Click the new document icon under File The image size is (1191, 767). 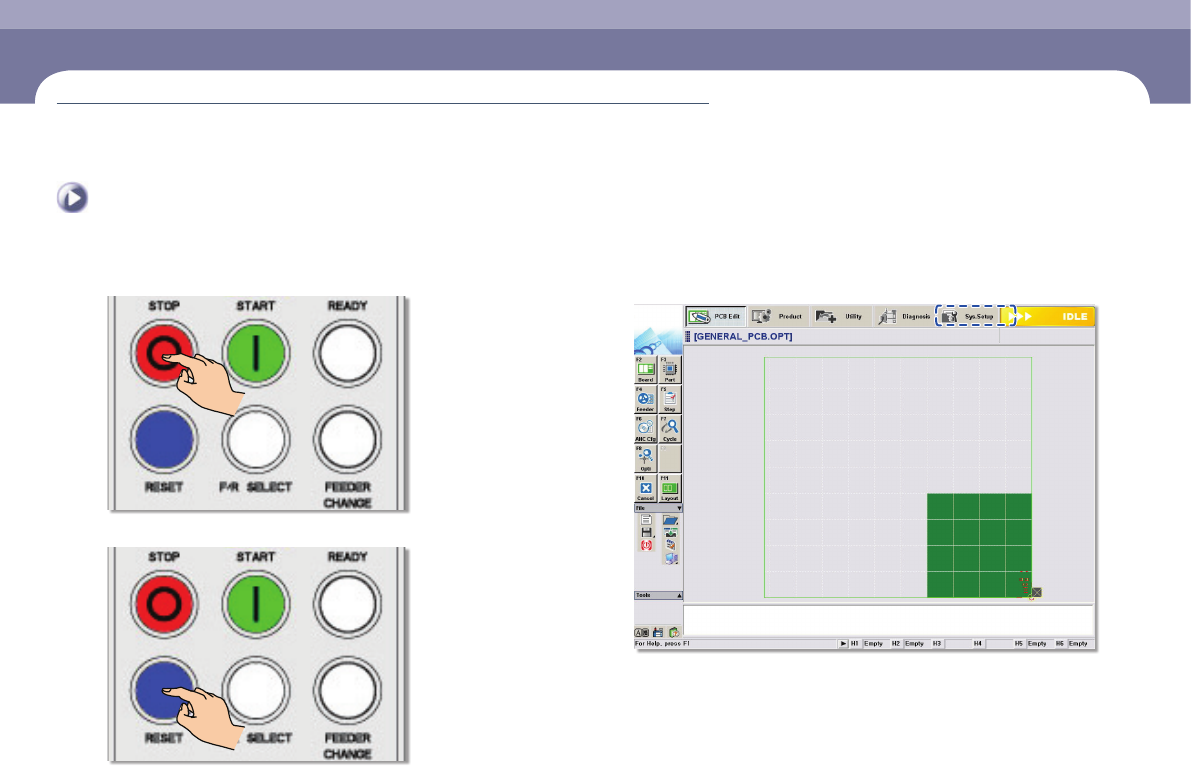646,520
